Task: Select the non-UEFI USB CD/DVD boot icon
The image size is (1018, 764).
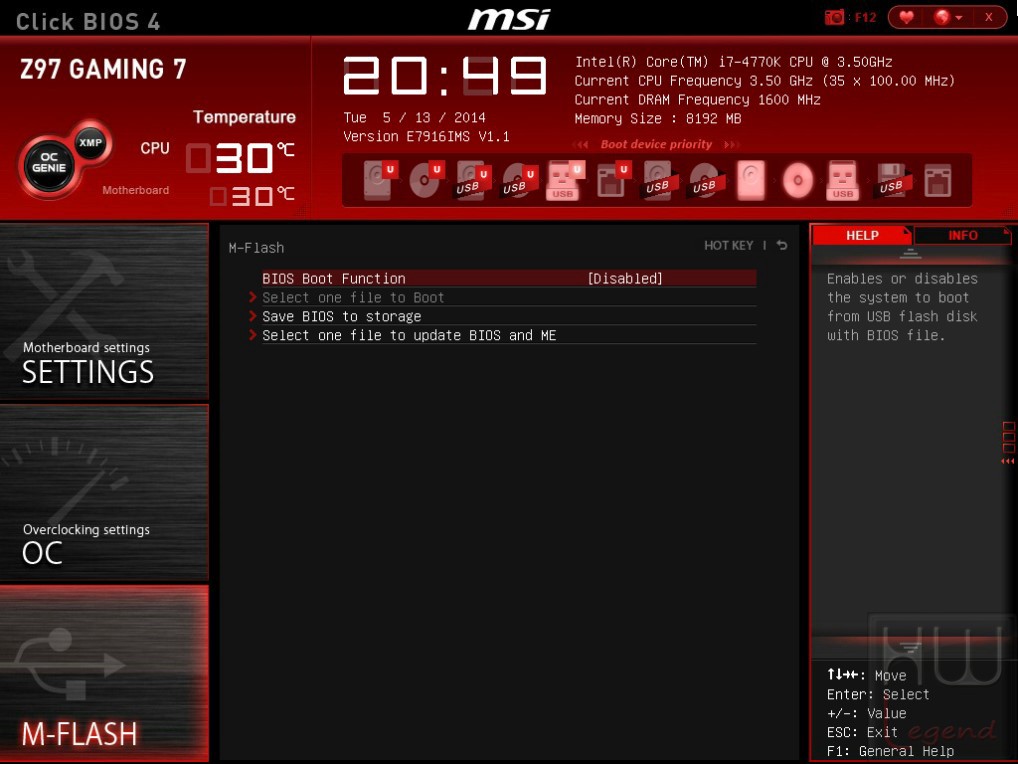Action: pyautogui.click(x=706, y=180)
